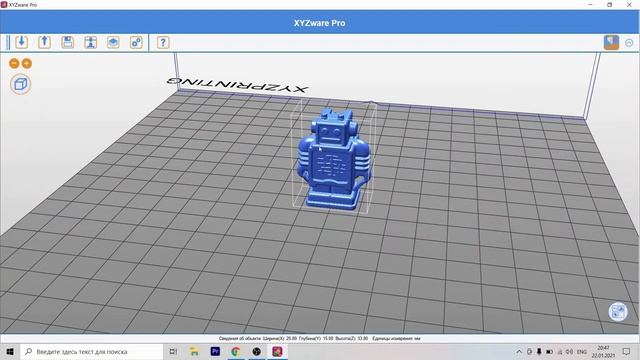Open the OBS Studio taskbar icon
The height and width of the screenshot is (360, 640).
tap(256, 351)
